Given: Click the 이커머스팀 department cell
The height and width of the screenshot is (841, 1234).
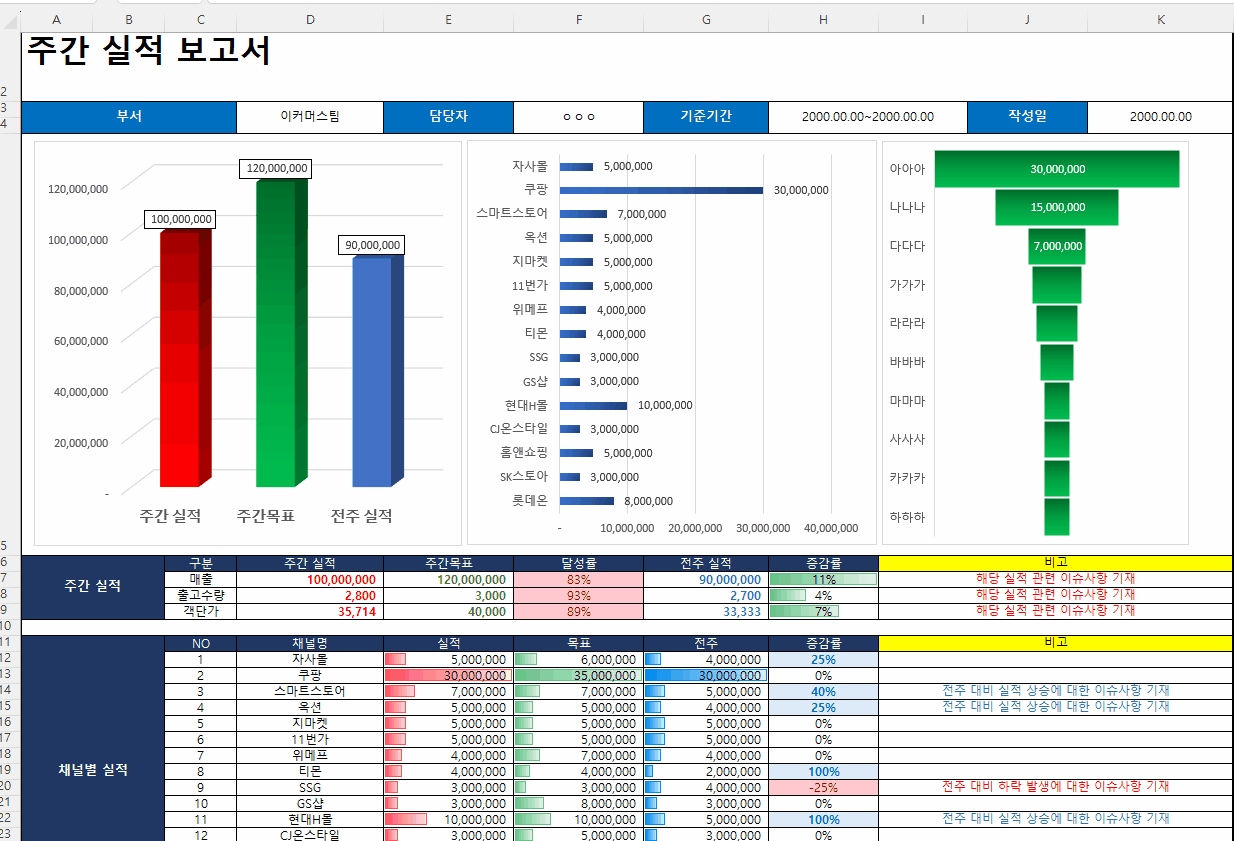Looking at the screenshot, I should click(310, 116).
